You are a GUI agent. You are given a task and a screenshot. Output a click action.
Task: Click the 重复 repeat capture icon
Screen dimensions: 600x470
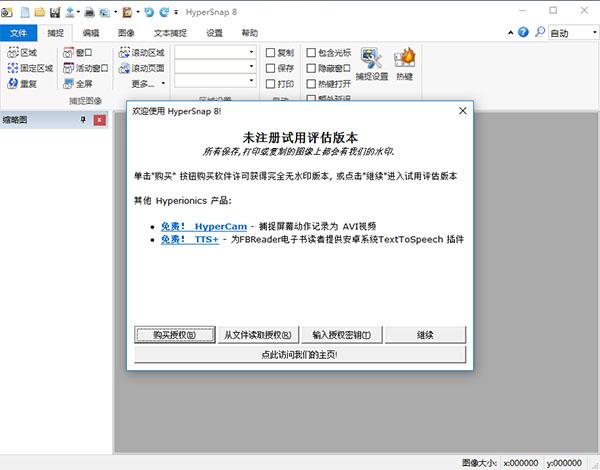(x=23, y=84)
